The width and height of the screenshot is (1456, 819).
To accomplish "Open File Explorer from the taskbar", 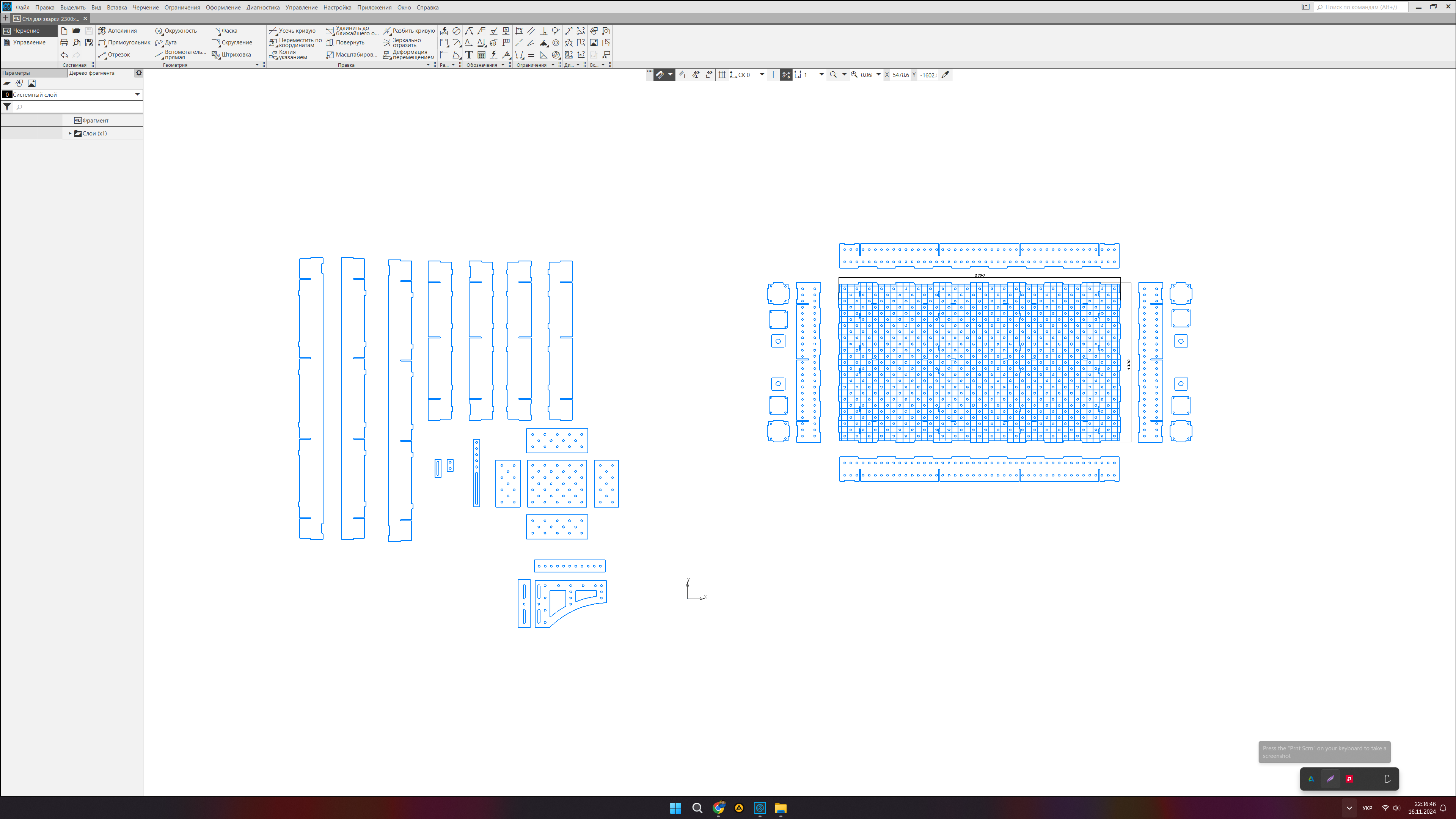I will 781,808.
